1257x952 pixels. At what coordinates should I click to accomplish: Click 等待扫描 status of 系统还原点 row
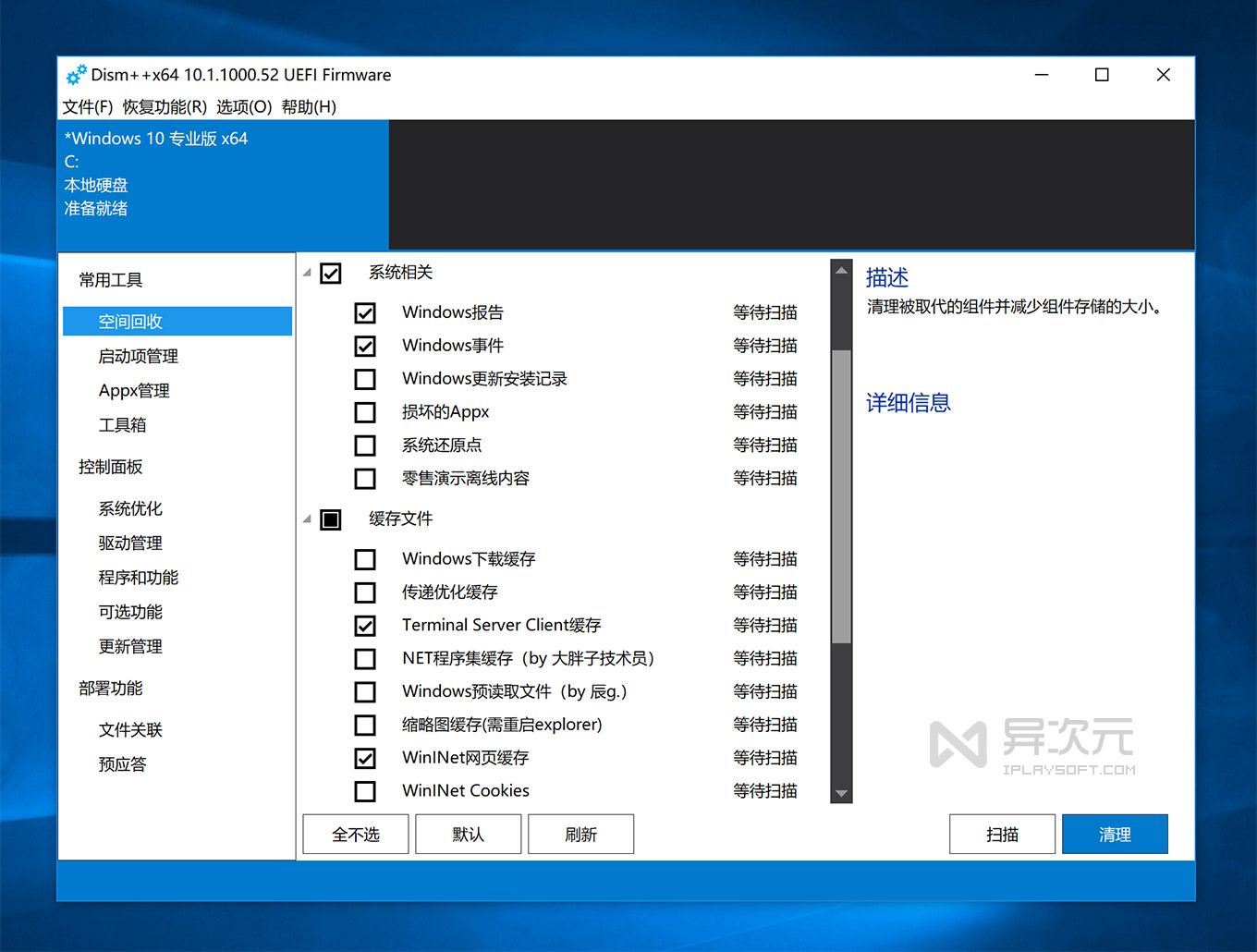click(x=765, y=445)
